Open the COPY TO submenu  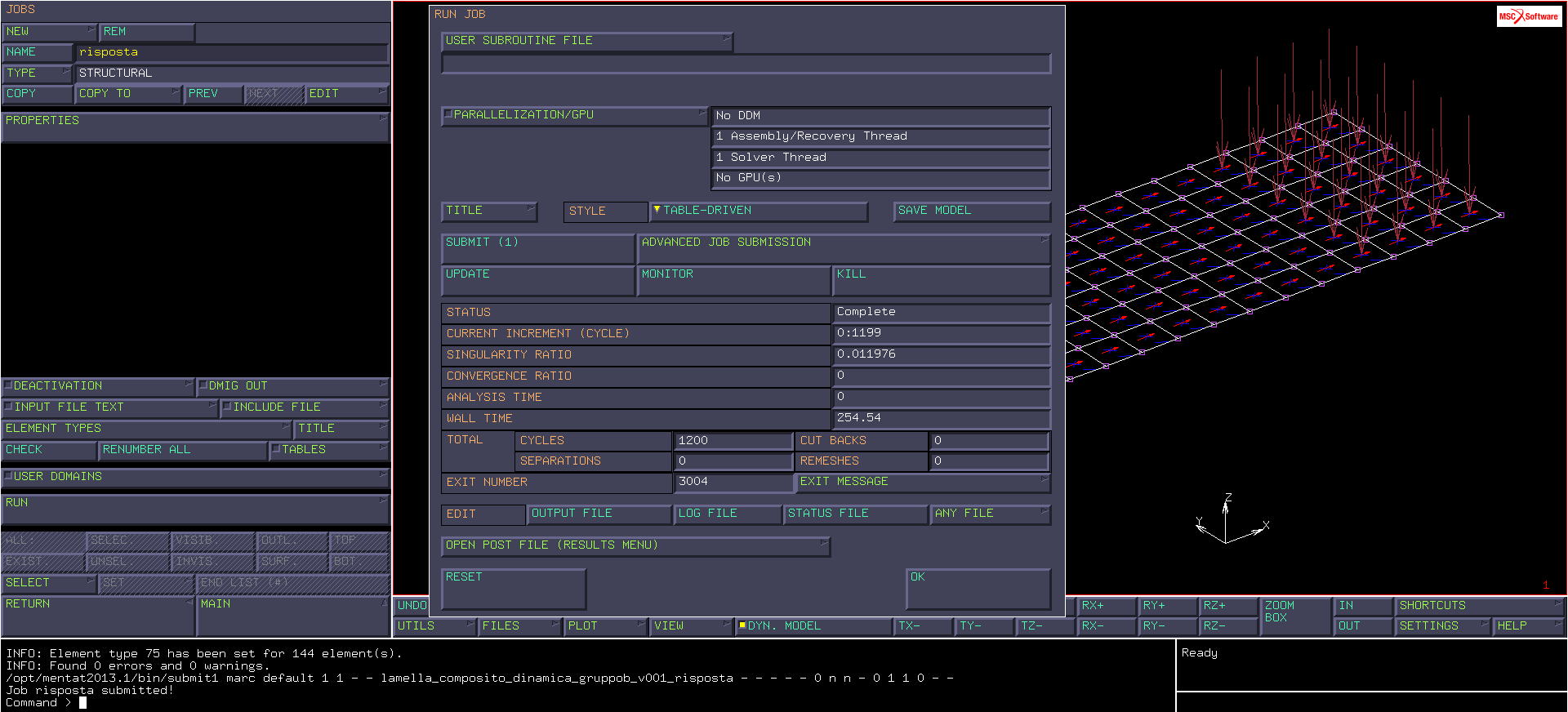(x=128, y=94)
